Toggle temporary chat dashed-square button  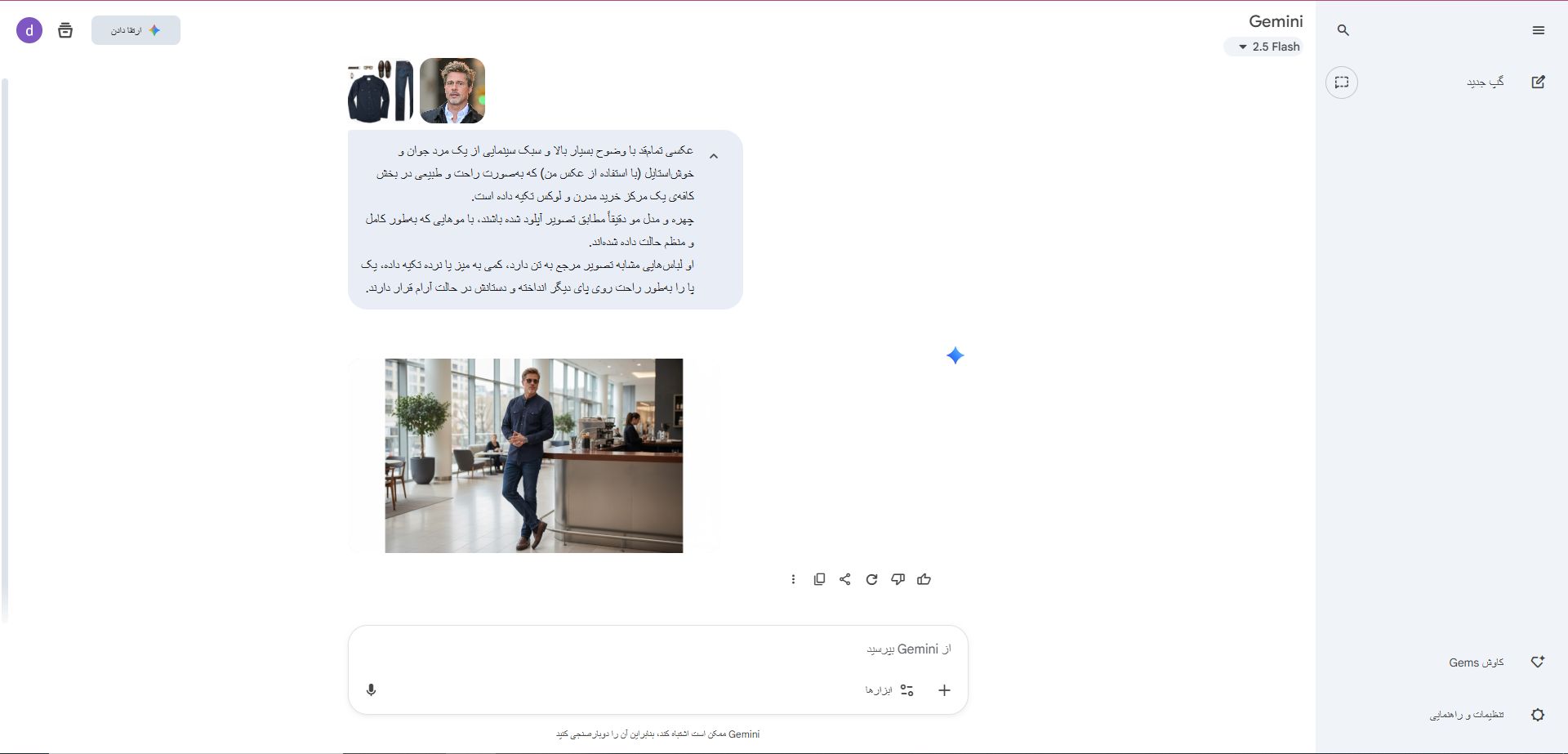[1342, 83]
